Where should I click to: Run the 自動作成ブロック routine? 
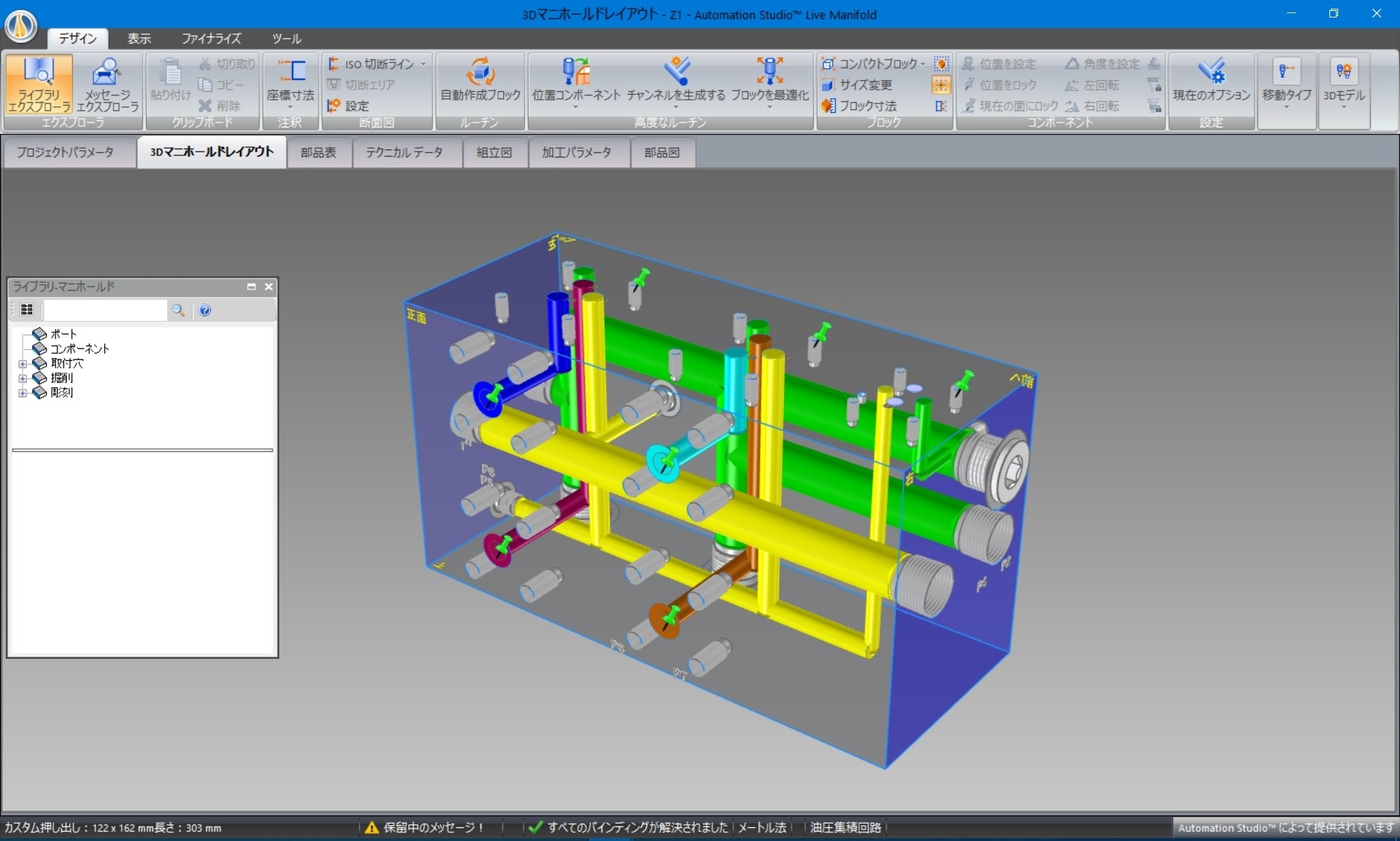click(x=481, y=80)
